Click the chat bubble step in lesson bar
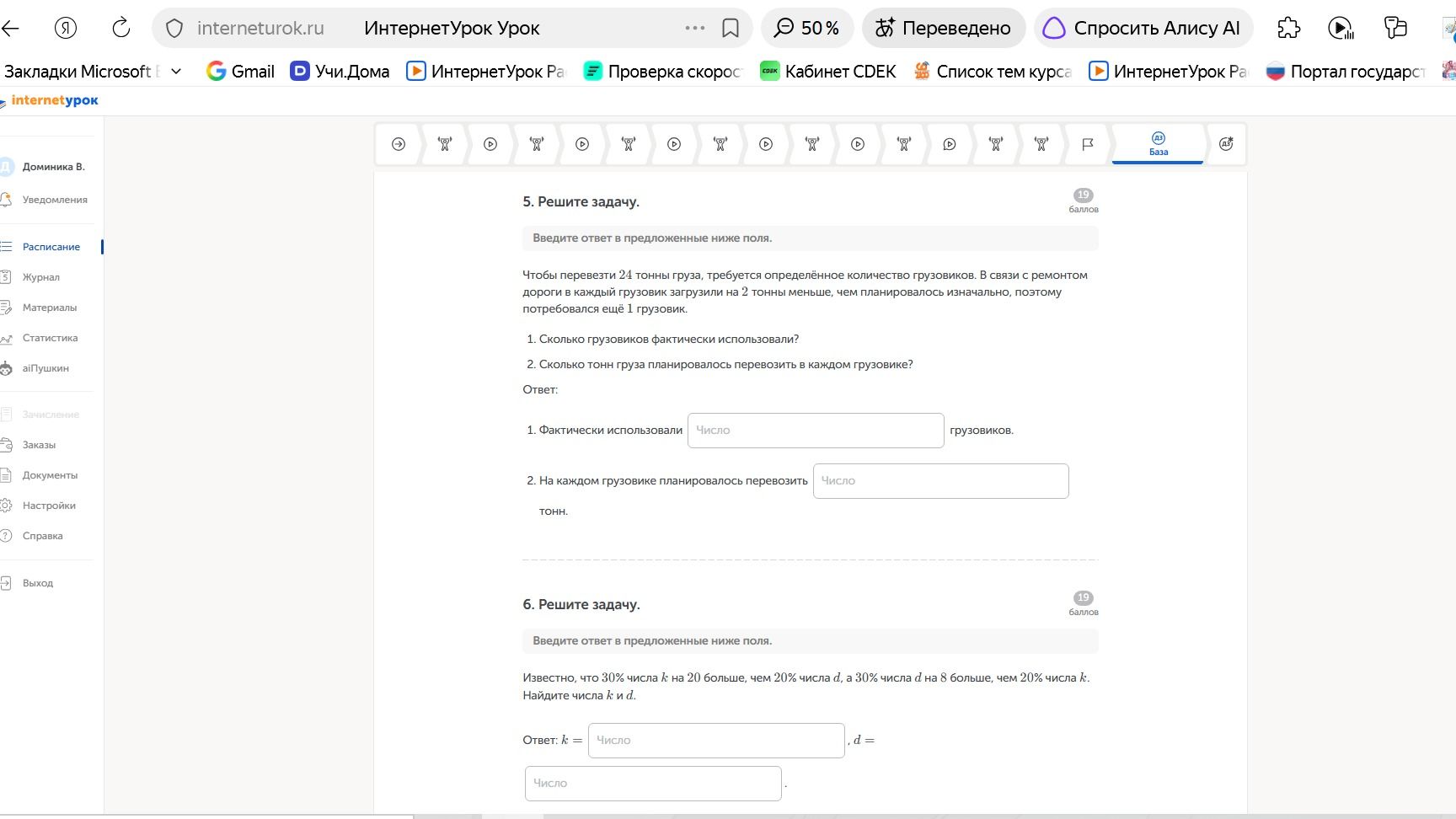The height and width of the screenshot is (819, 1456). click(950, 144)
